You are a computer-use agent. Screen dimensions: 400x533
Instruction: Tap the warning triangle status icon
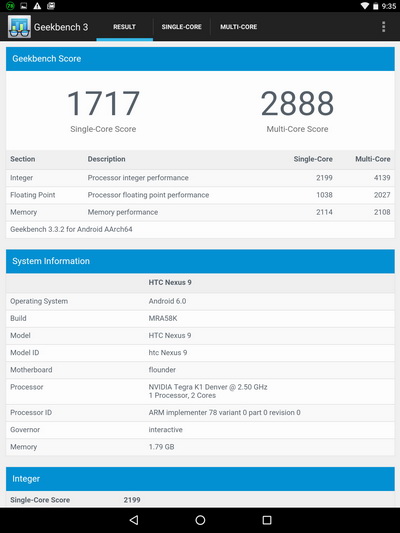click(x=37, y=6)
